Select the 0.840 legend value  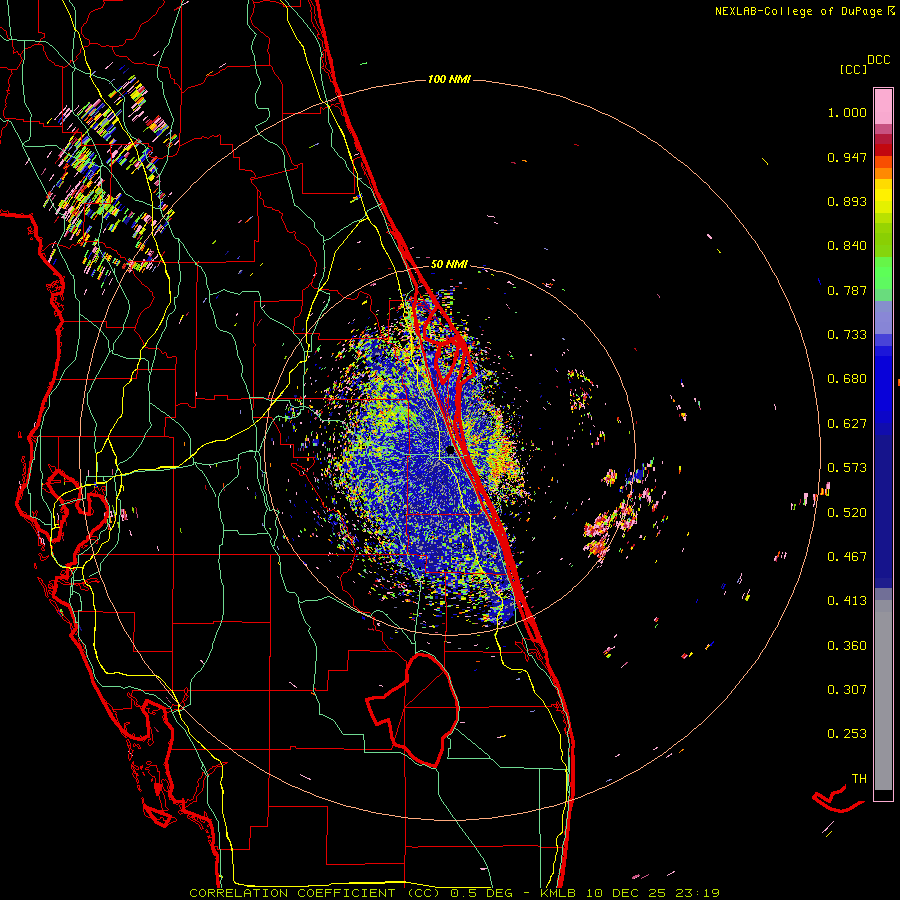point(847,246)
